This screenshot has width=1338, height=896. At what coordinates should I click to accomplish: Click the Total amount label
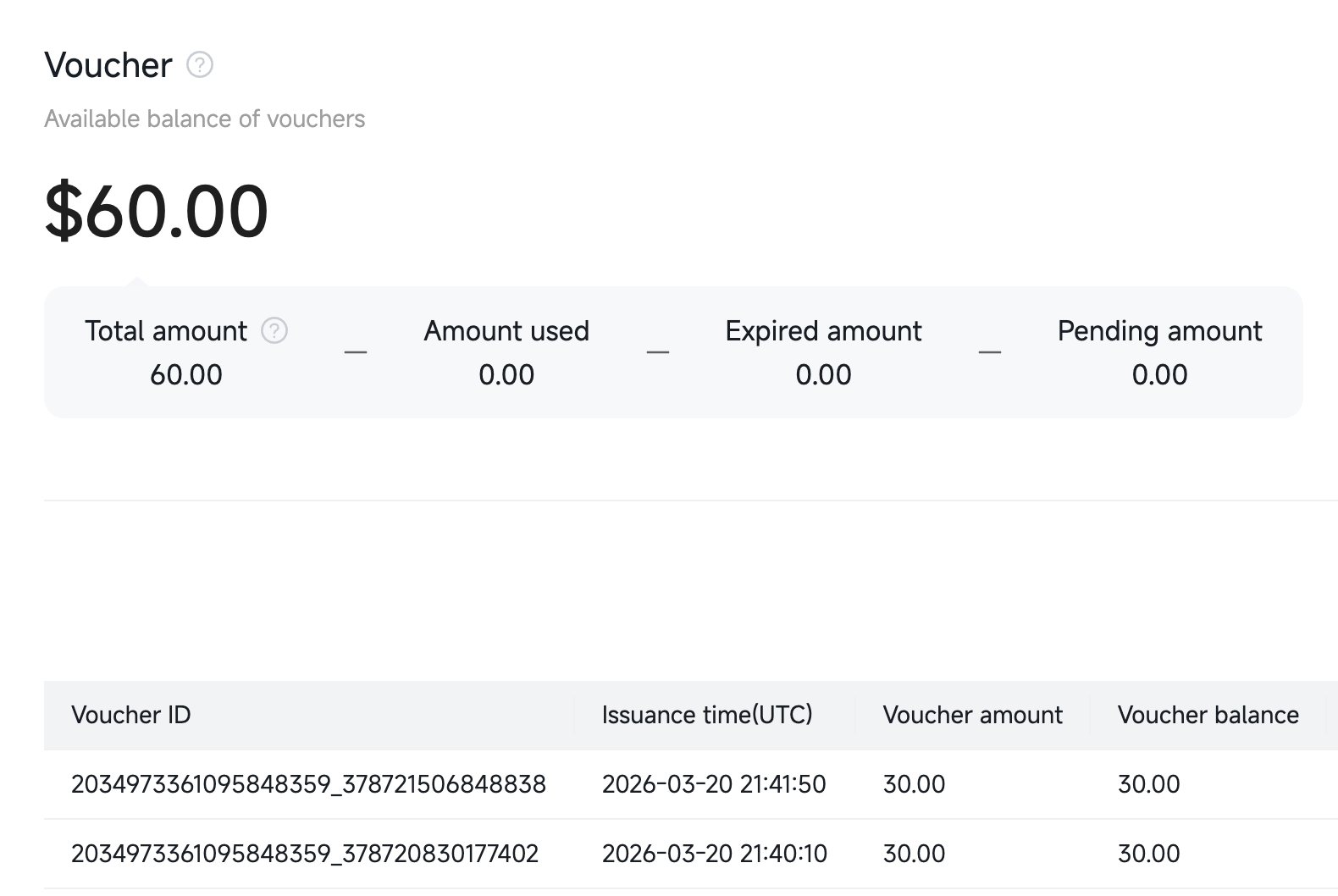pos(166,330)
